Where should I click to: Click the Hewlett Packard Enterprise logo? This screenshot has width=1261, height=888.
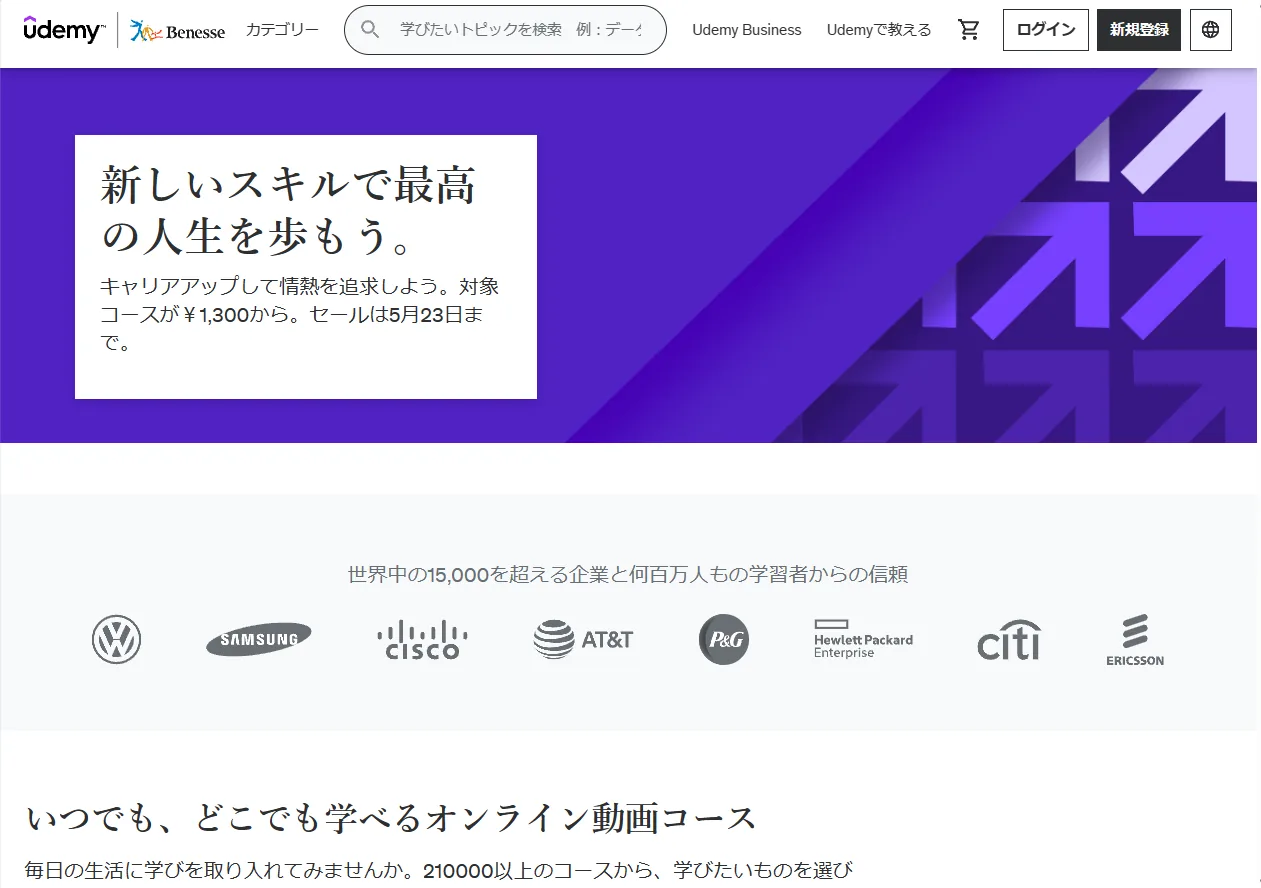(863, 639)
